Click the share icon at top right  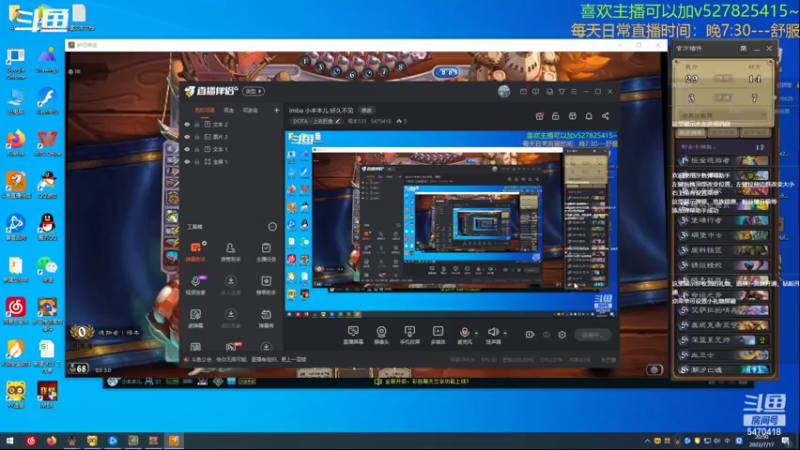605,116
